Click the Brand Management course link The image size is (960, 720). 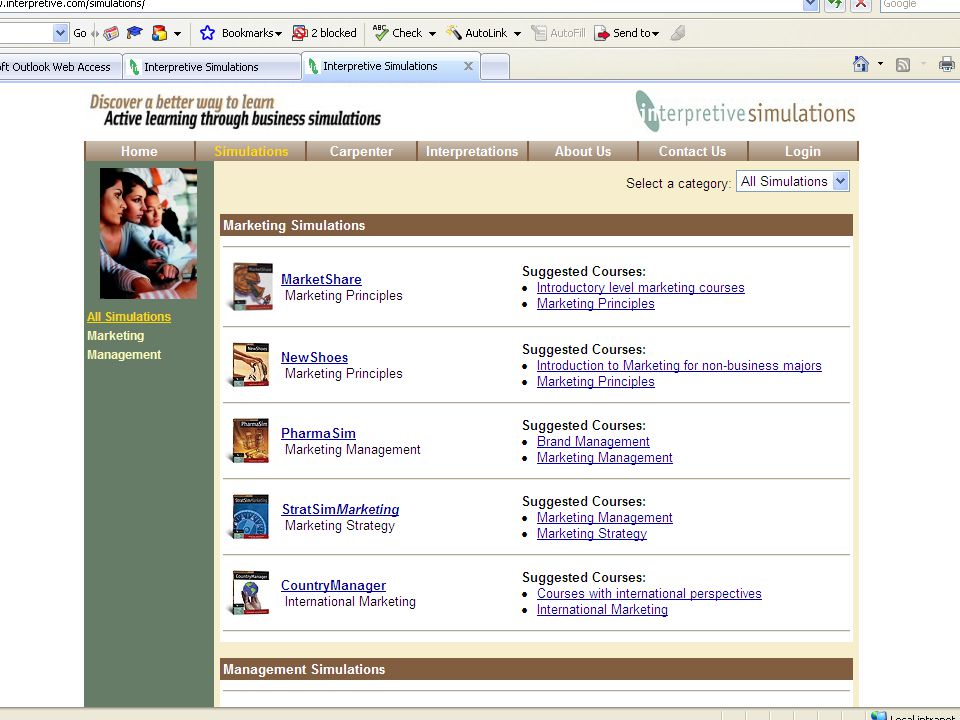593,441
